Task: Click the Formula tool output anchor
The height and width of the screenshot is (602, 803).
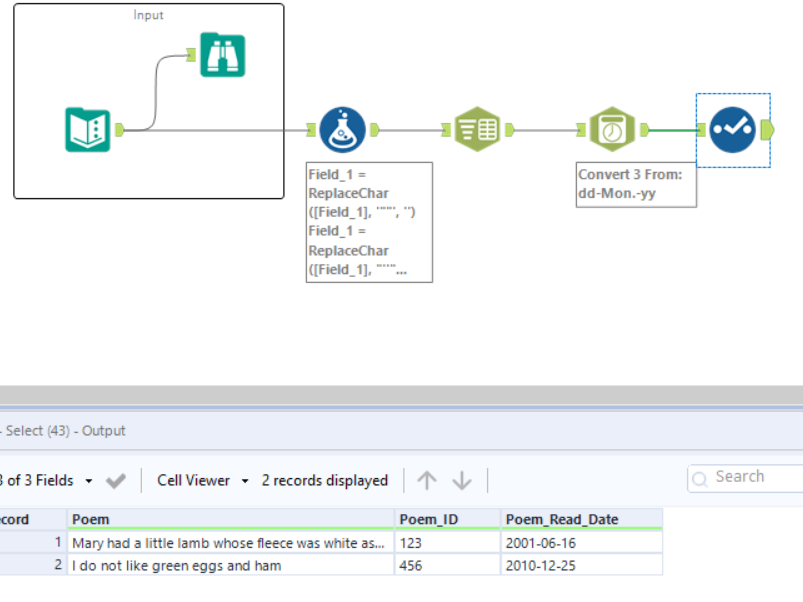Action: click(375, 130)
